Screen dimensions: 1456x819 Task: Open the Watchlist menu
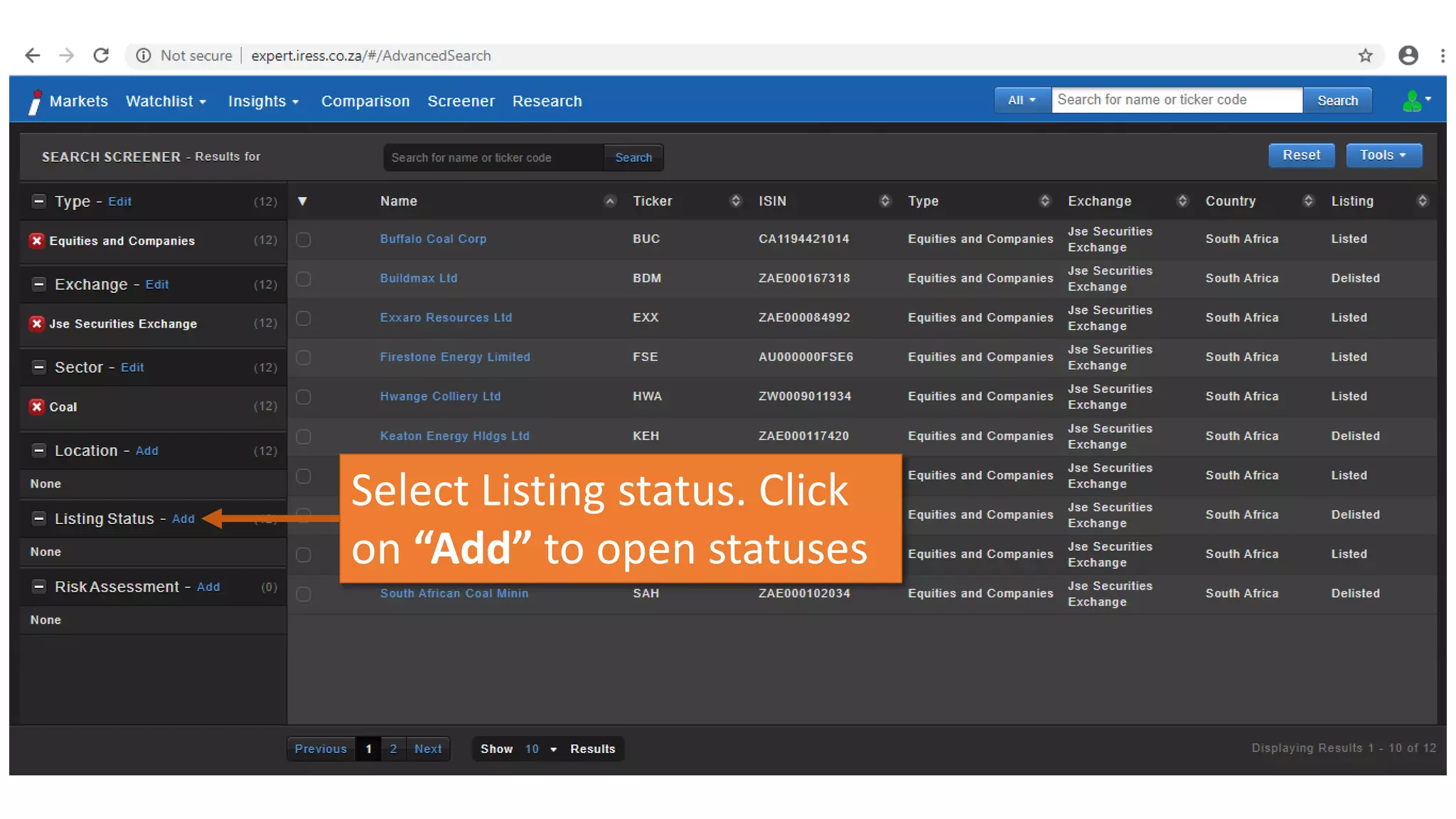[166, 101]
